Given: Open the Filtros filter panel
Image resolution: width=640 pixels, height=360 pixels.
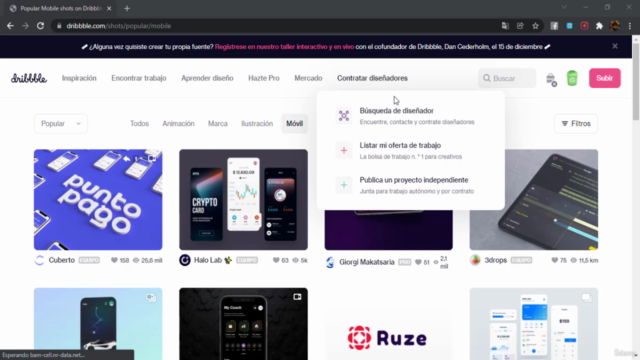Looking at the screenshot, I should (x=576, y=124).
